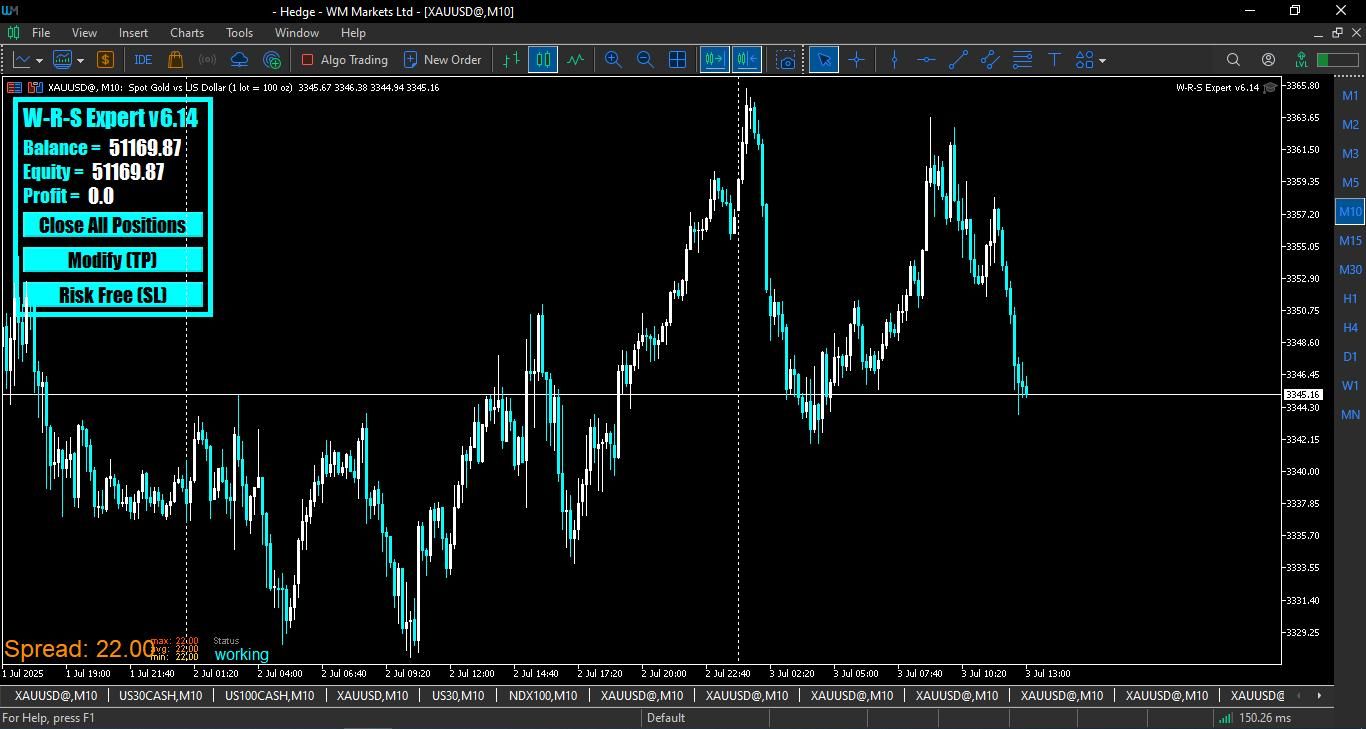Image resolution: width=1366 pixels, height=729 pixels.
Task: Select the M1 timeframe
Action: pos(1350,96)
